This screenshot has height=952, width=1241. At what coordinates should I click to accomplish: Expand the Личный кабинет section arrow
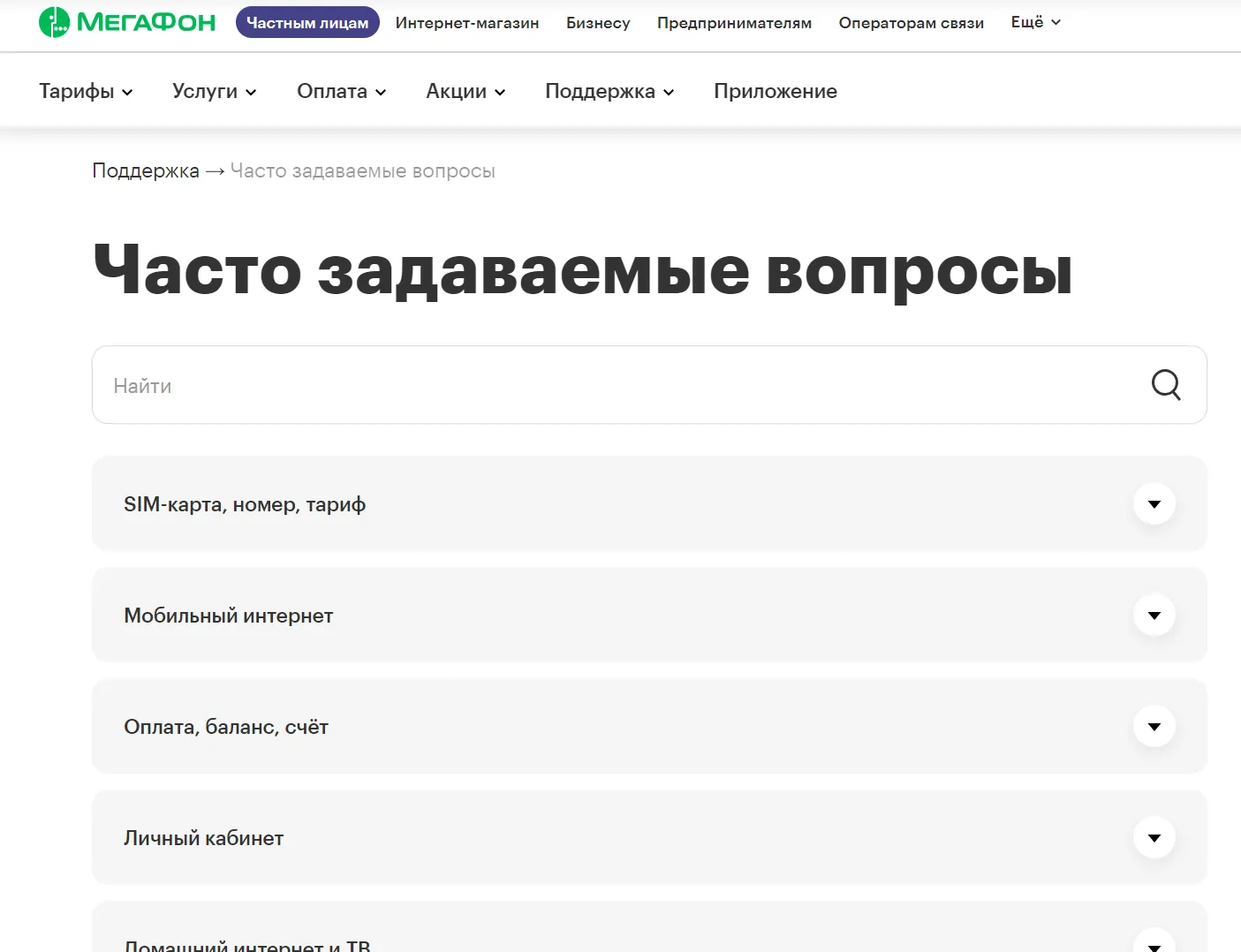1154,838
